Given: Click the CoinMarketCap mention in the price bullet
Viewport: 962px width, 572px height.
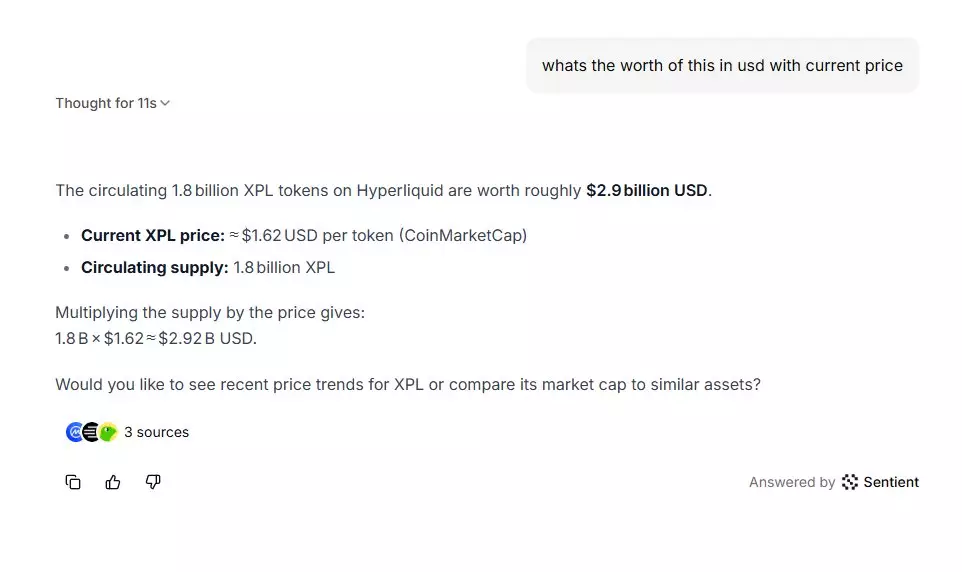Looking at the screenshot, I should click(x=463, y=236).
